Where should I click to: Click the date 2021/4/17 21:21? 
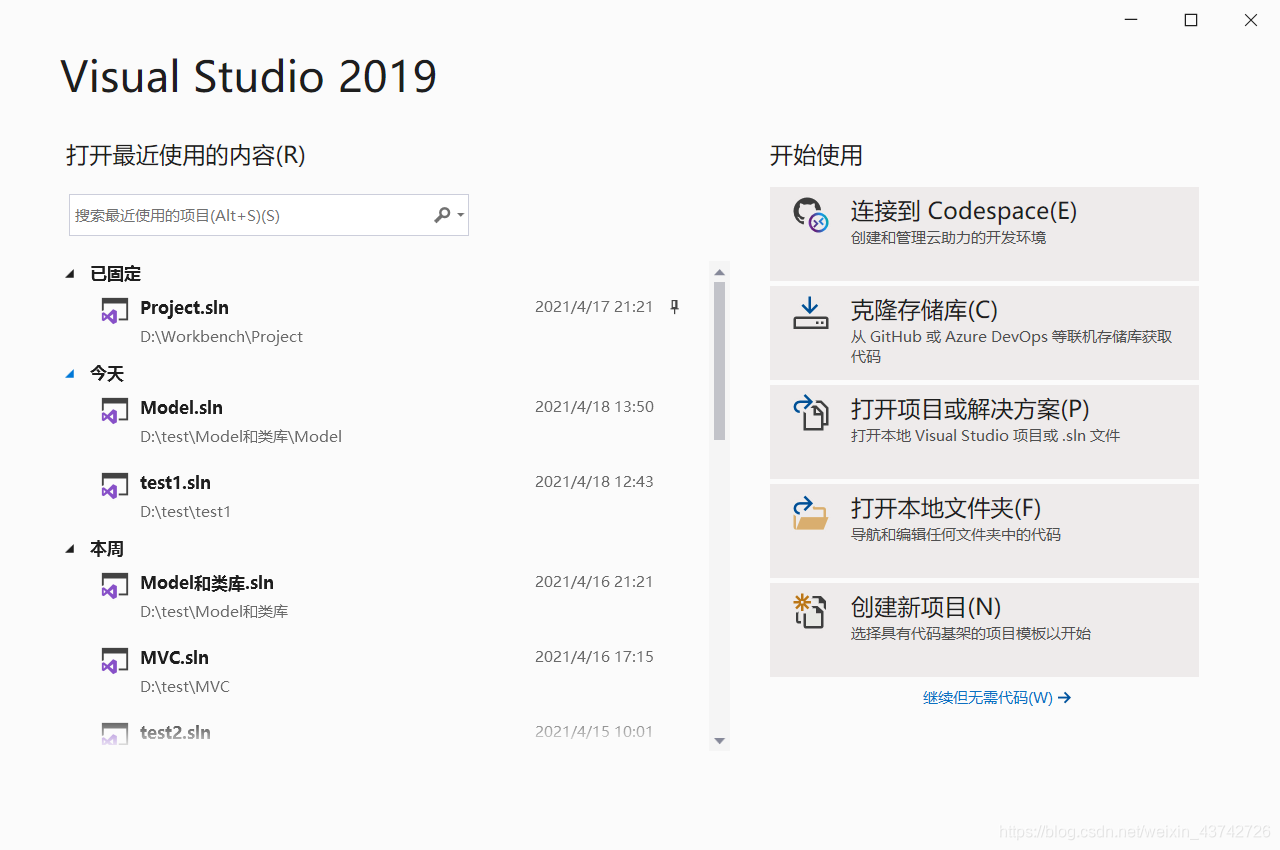[594, 307]
